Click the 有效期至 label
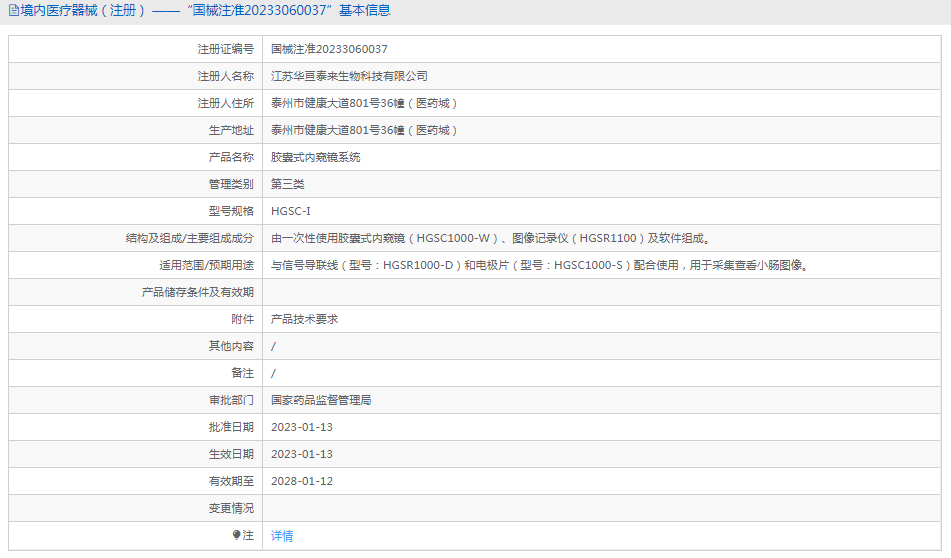The height and width of the screenshot is (558, 951). tap(231, 481)
